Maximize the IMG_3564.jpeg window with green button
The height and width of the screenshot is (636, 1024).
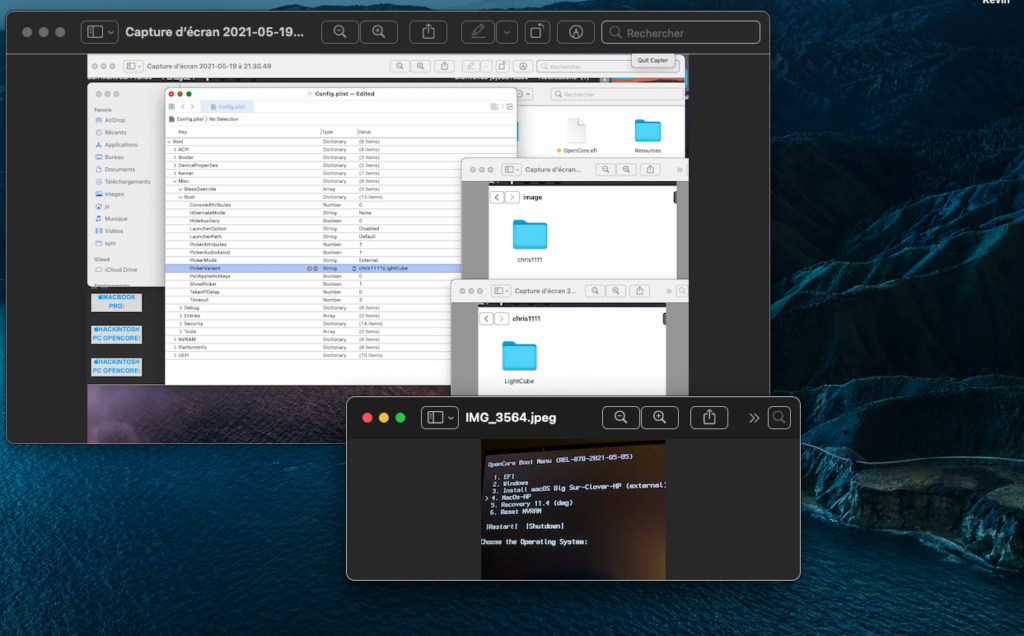pyautogui.click(x=400, y=418)
